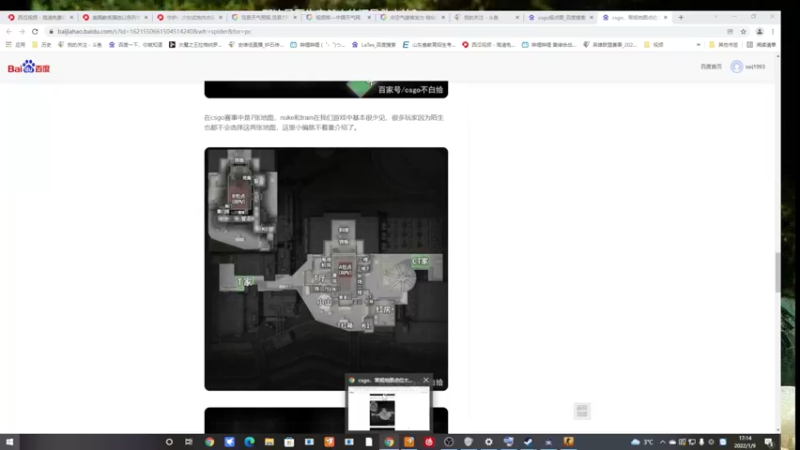The width and height of the screenshot is (800, 450).
Task: Open the LaTex bookmark
Action: (x=374, y=45)
